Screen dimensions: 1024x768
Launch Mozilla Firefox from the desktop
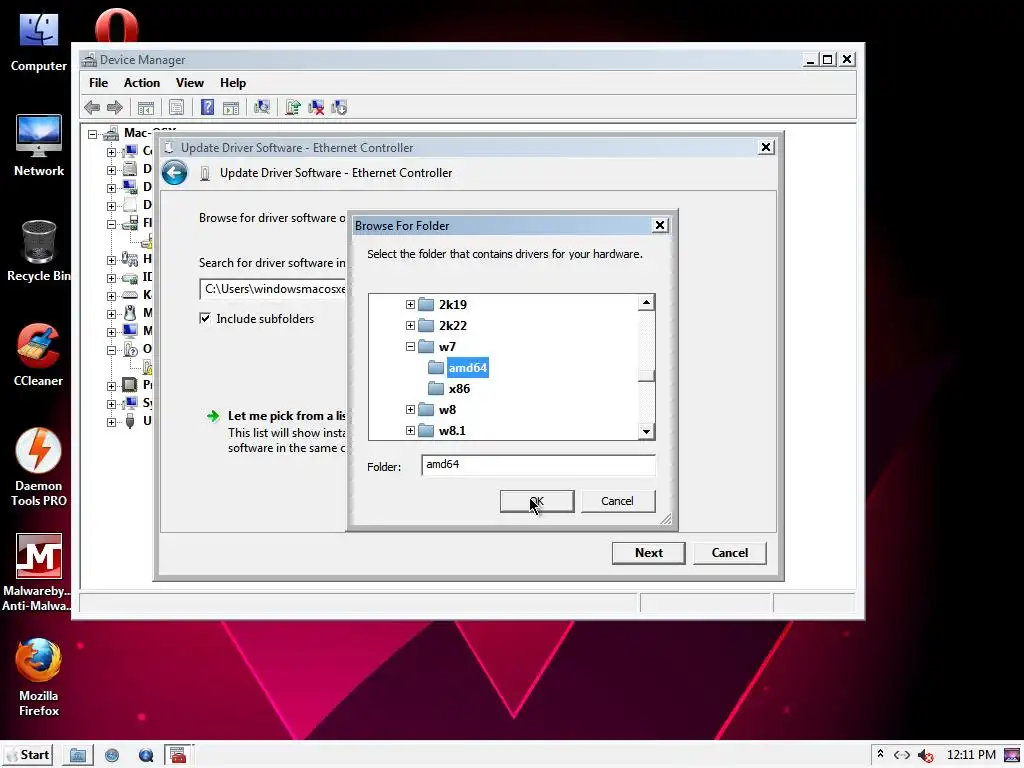39,677
